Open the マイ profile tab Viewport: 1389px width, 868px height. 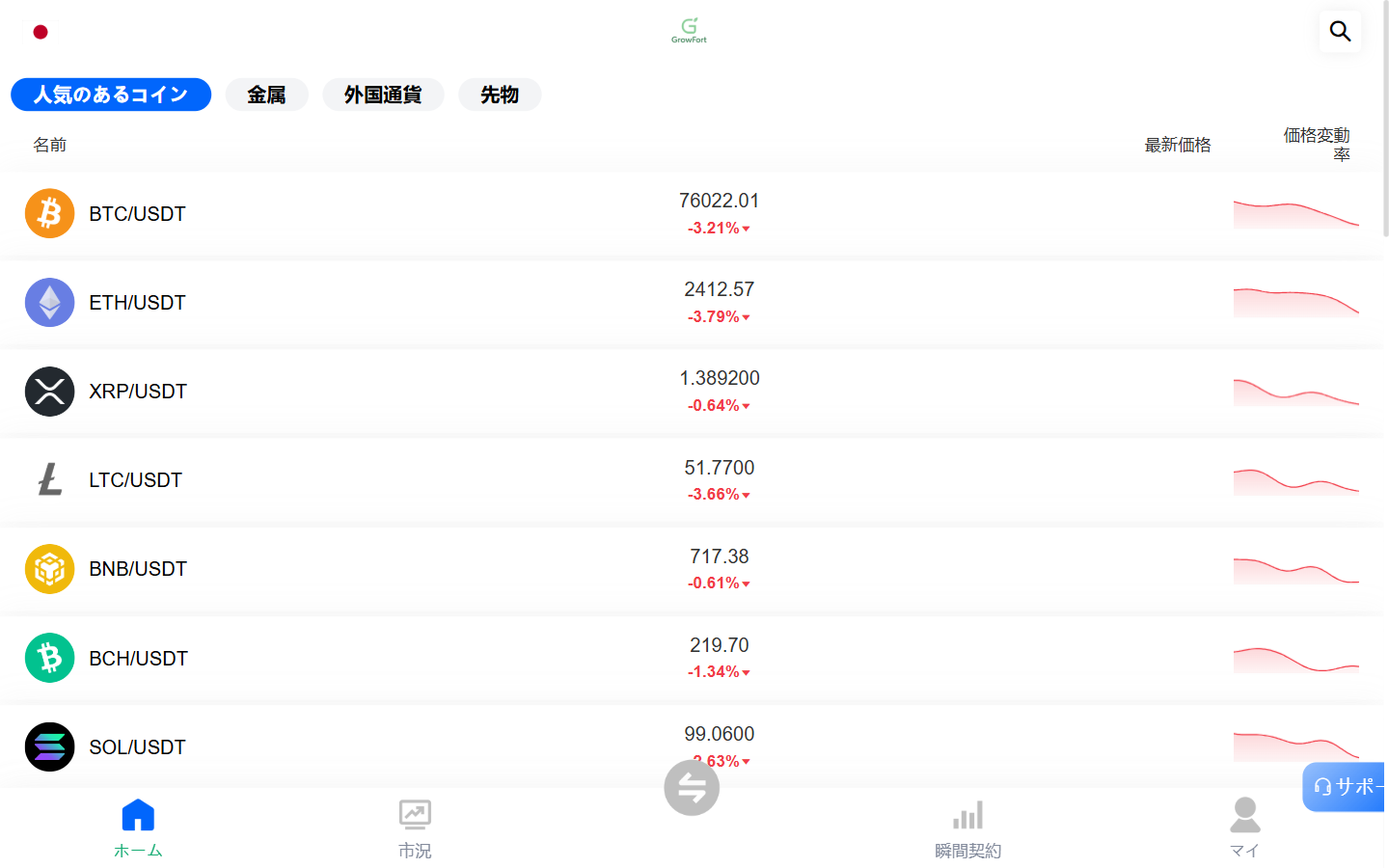1244,828
